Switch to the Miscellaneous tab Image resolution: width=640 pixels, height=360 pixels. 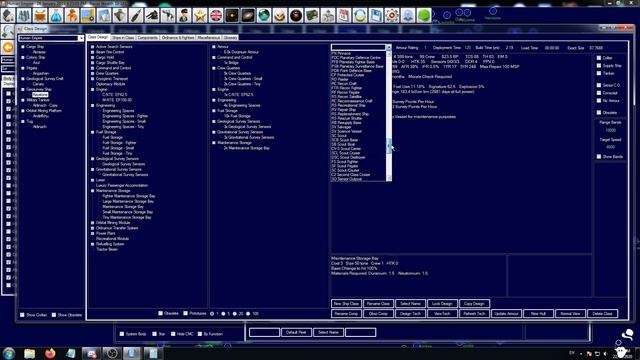(209, 38)
